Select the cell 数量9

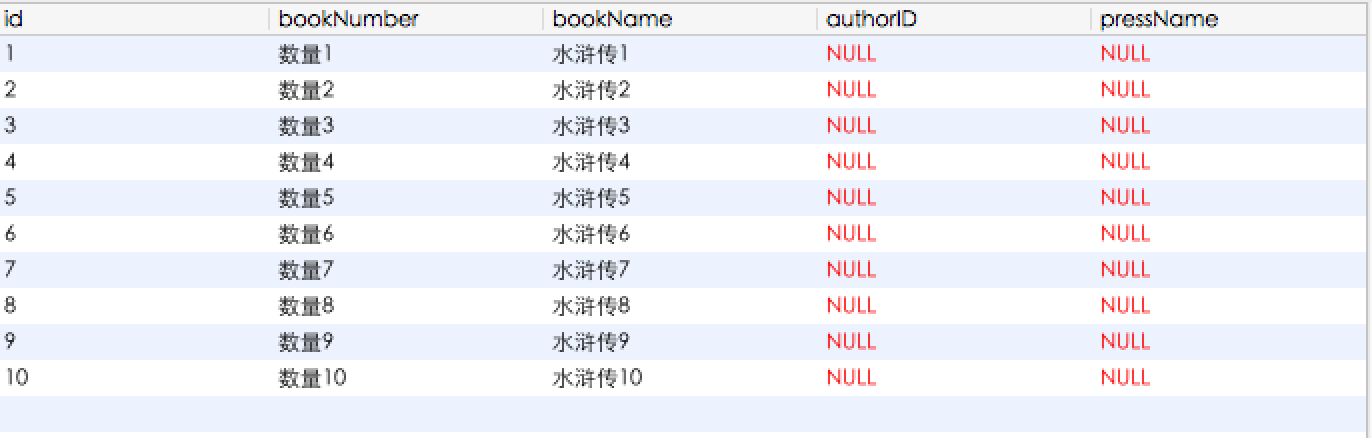[407, 342]
